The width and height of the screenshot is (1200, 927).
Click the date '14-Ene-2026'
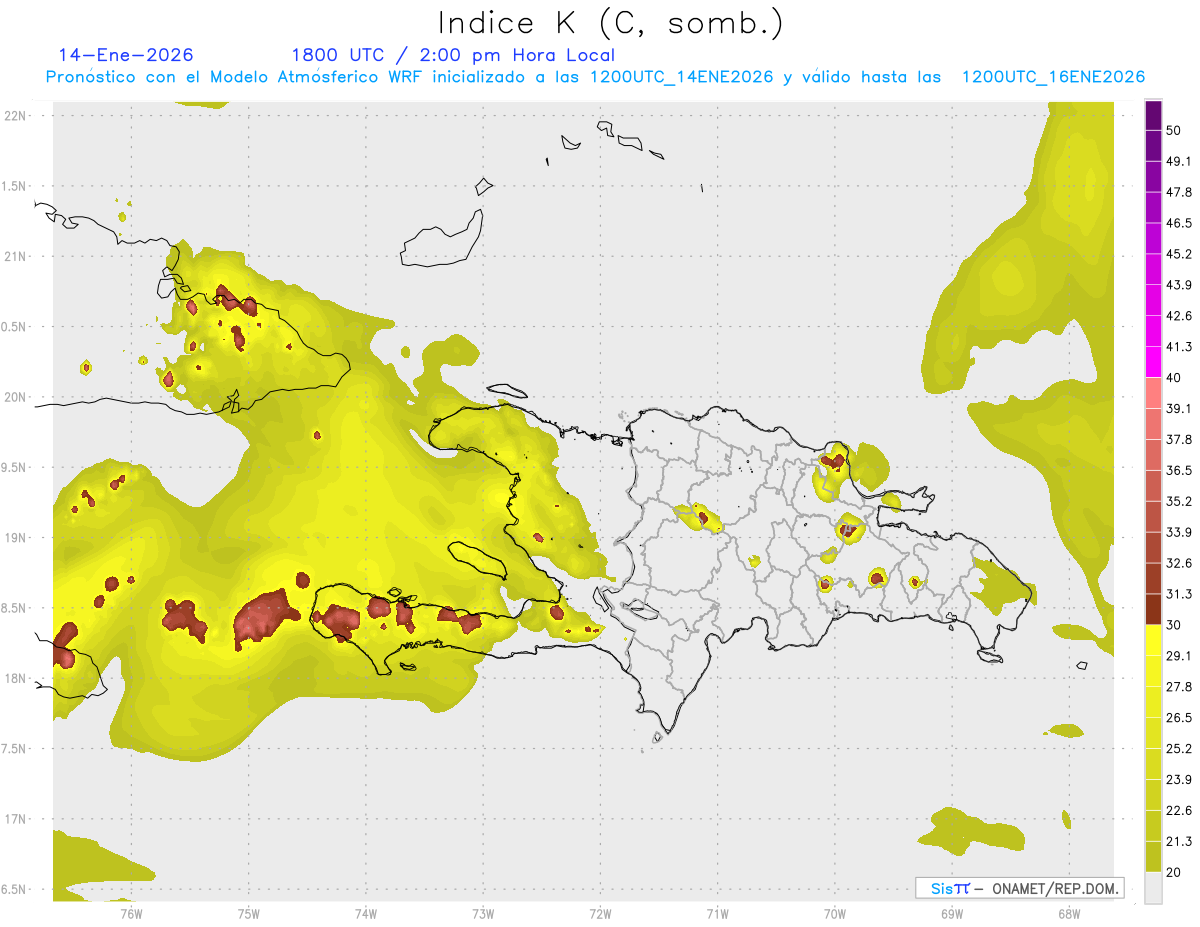point(126,55)
